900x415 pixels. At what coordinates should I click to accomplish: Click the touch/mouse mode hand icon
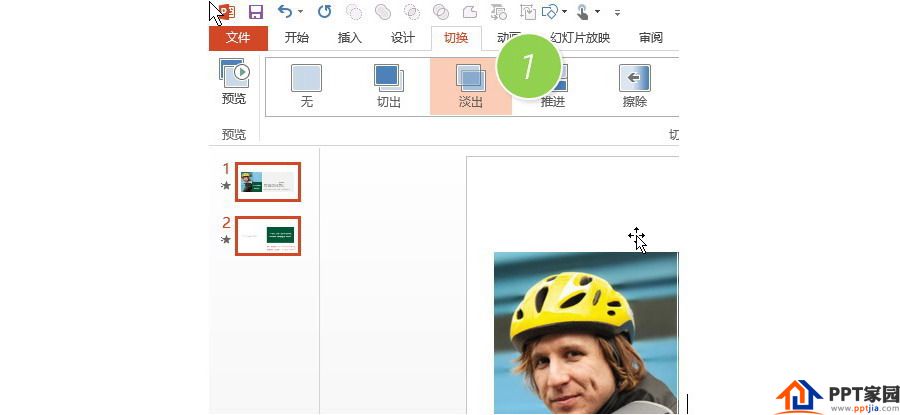click(582, 12)
